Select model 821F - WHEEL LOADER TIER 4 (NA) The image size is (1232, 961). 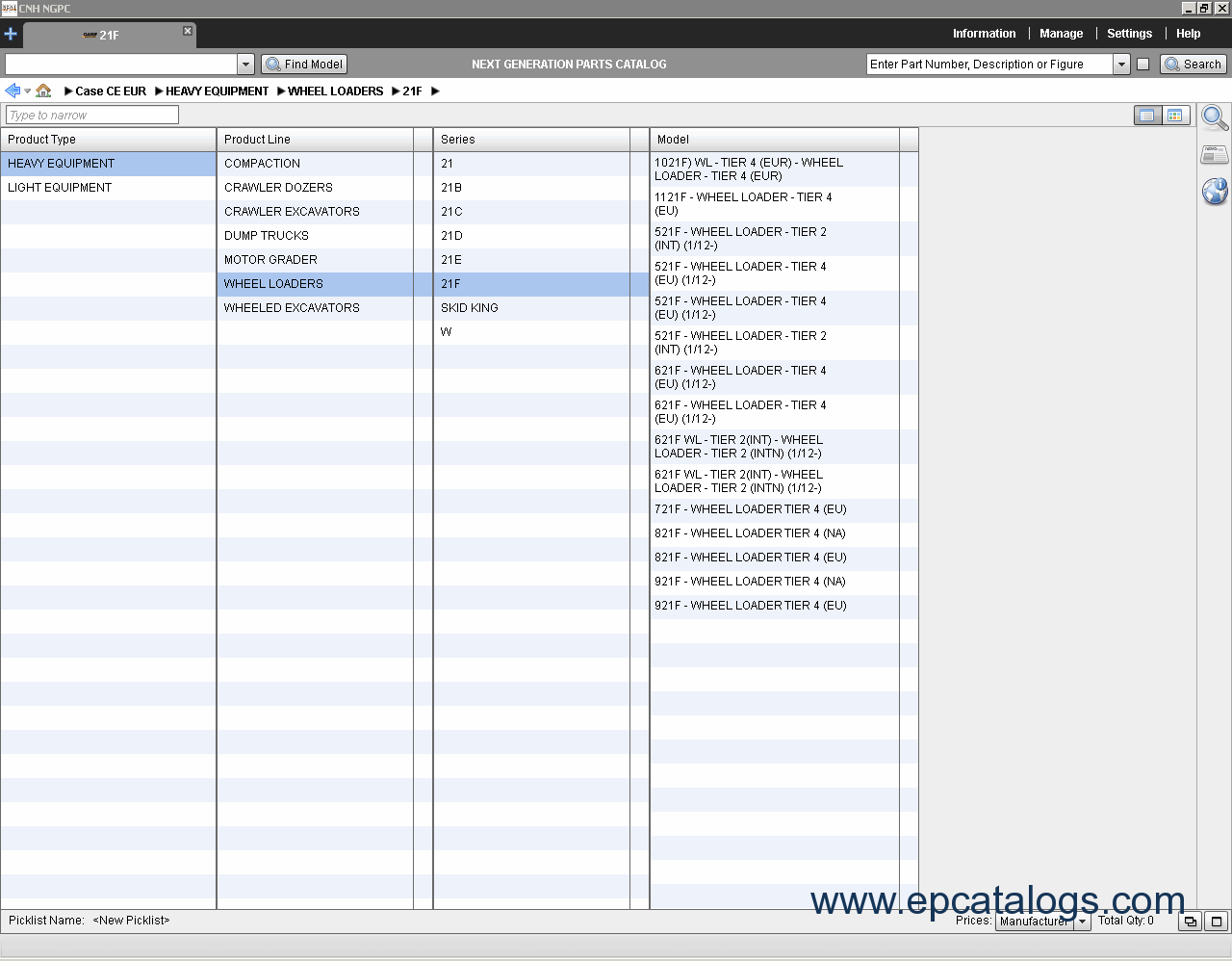click(775, 533)
